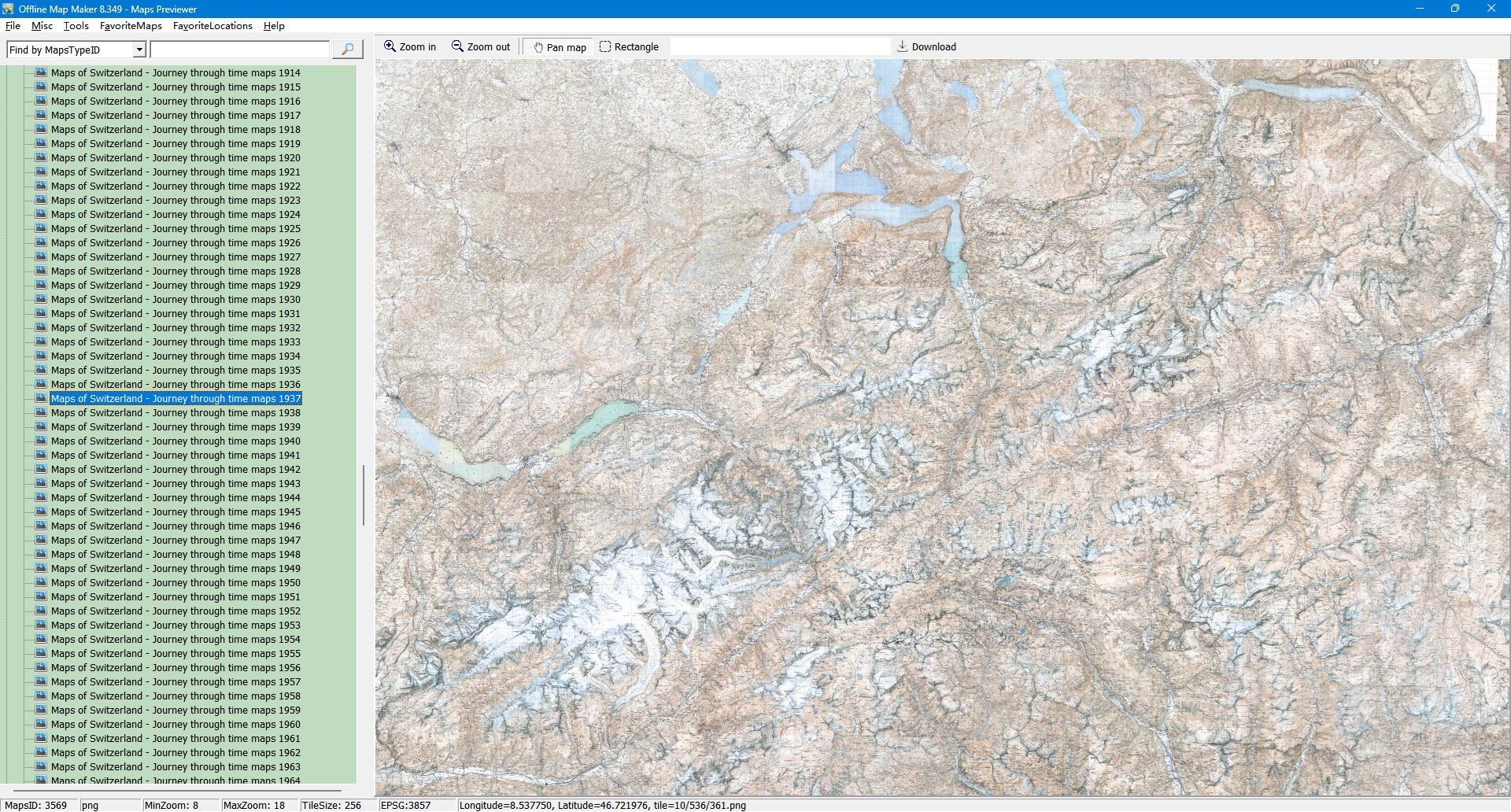
Task: Click map icon beside maps 1950 entry
Action: click(x=41, y=582)
